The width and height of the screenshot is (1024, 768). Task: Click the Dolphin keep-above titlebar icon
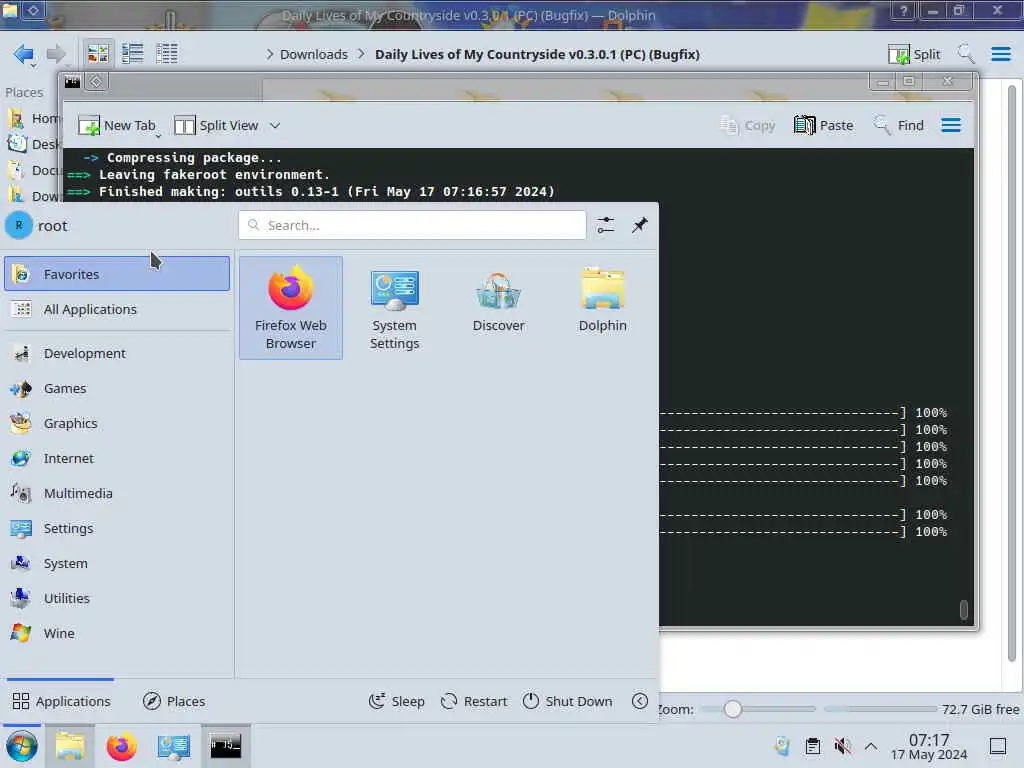(x=33, y=10)
